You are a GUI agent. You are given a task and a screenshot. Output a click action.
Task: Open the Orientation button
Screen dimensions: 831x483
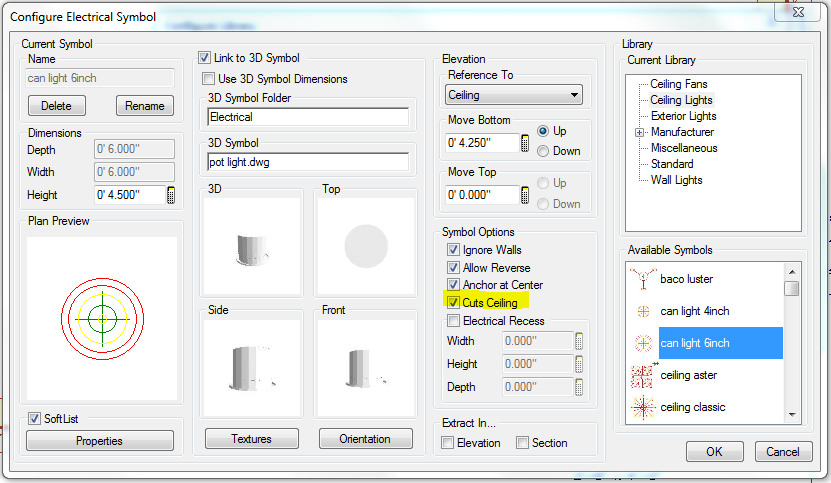click(366, 439)
